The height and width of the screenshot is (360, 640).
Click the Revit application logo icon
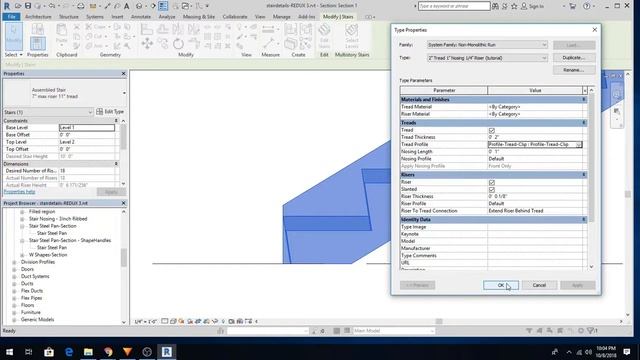(7, 6)
